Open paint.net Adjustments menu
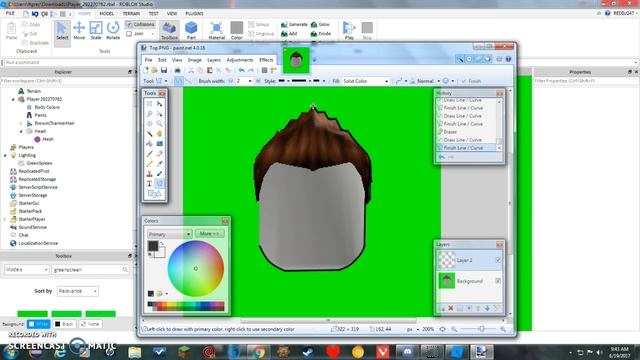 click(240, 60)
